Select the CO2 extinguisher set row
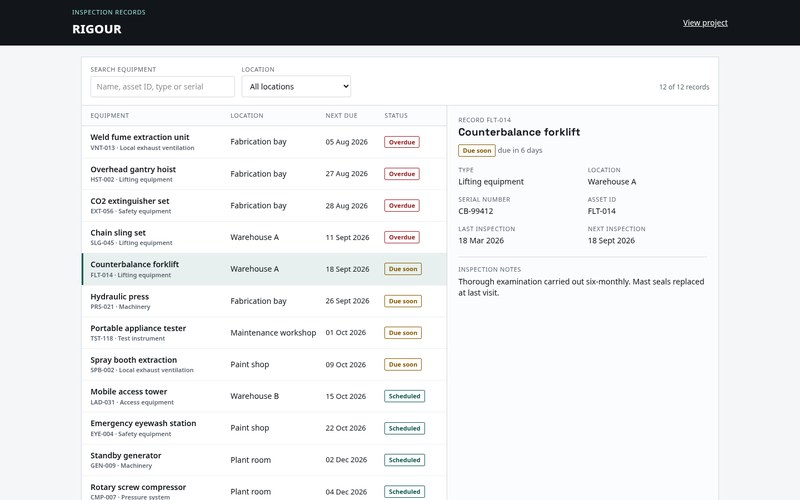The width and height of the screenshot is (800, 500). pos(264,206)
